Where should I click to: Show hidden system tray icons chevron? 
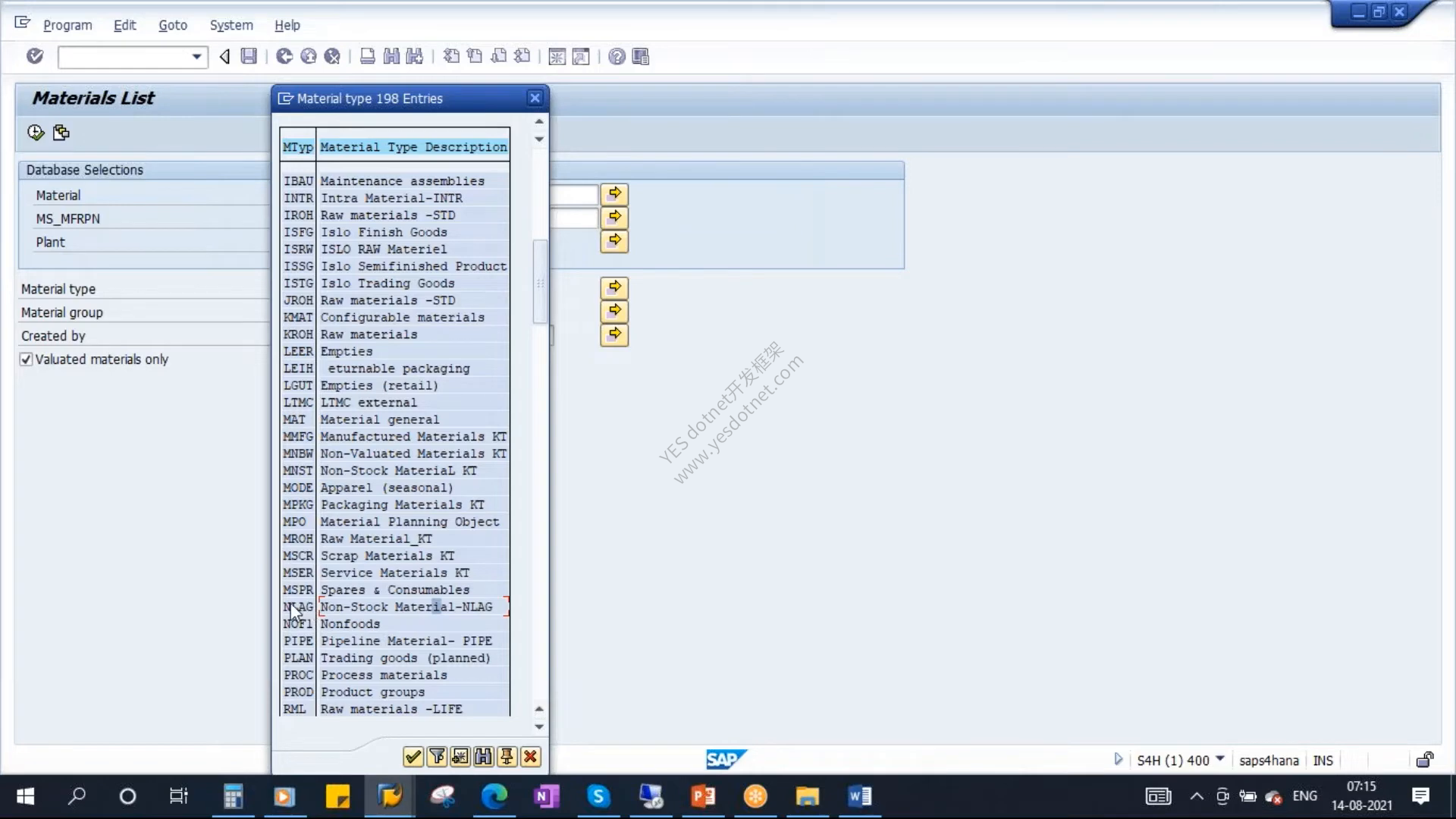pyautogui.click(x=1197, y=796)
